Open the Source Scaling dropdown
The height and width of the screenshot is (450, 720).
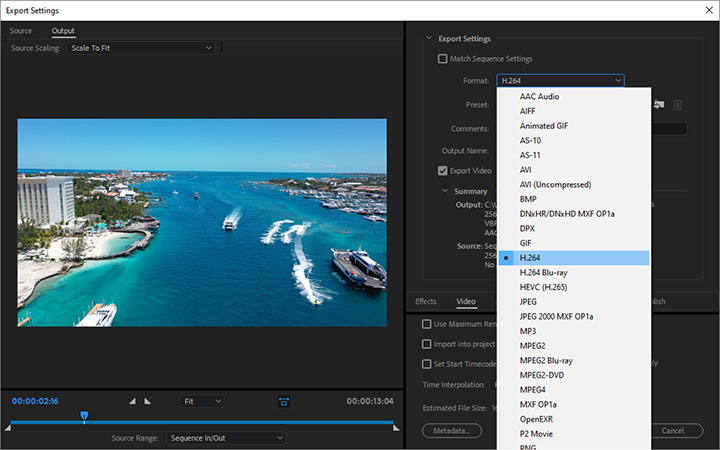point(141,48)
